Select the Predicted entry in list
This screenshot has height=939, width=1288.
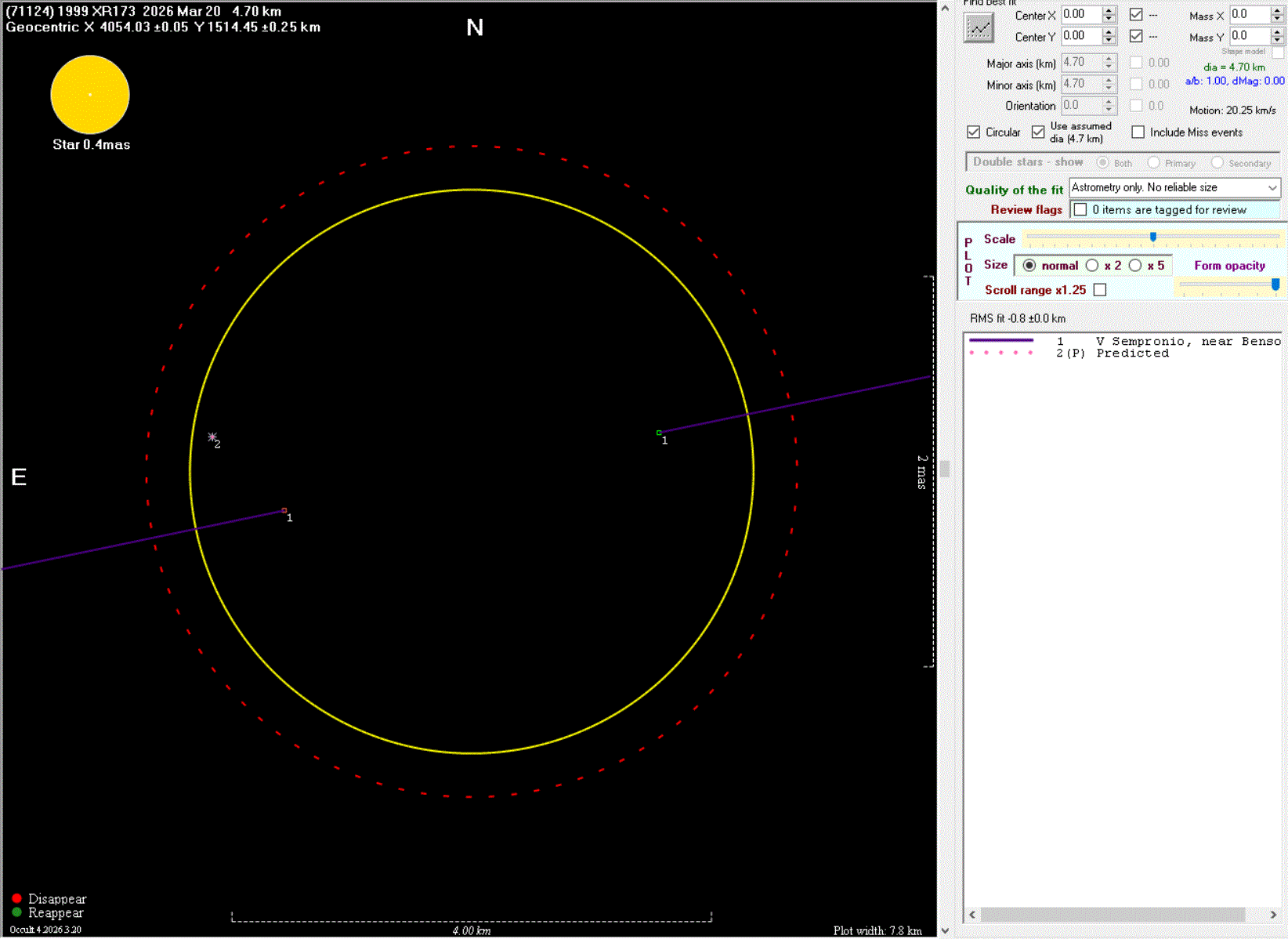tap(1132, 353)
